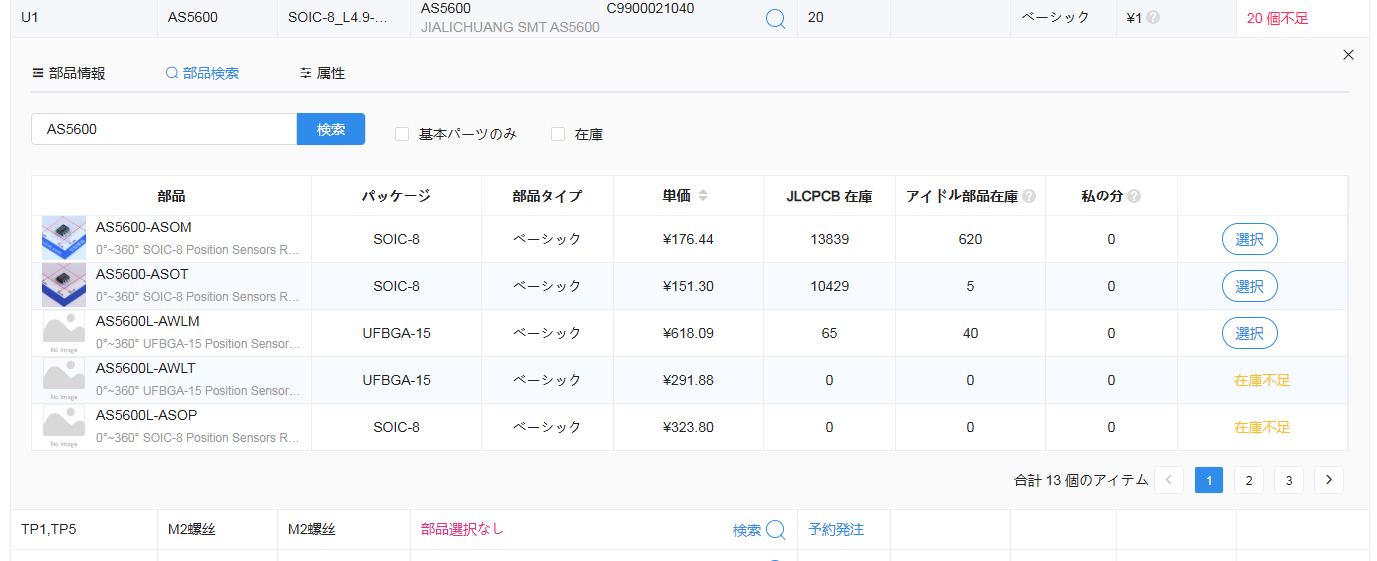Open the AS5600-ASOT part thumbnail

coord(64,286)
